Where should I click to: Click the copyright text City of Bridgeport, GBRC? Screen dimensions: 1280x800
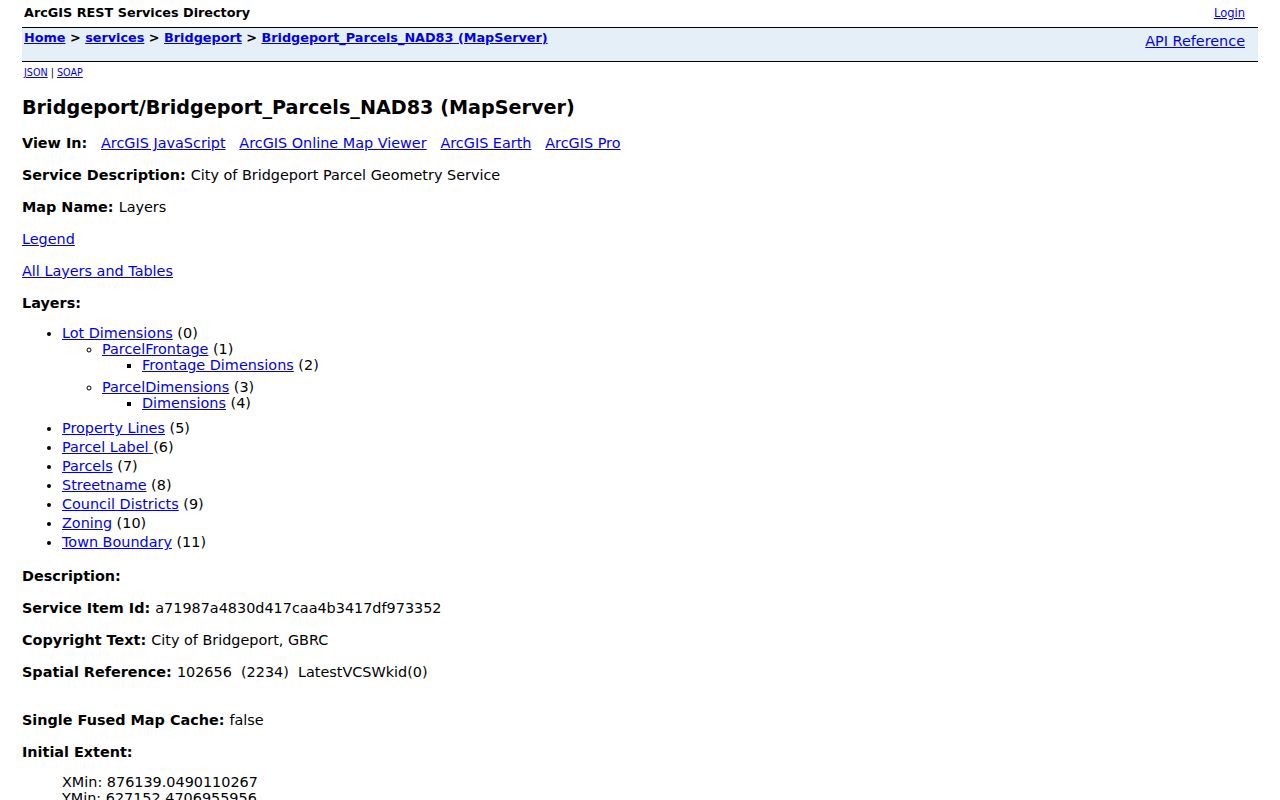(240, 640)
